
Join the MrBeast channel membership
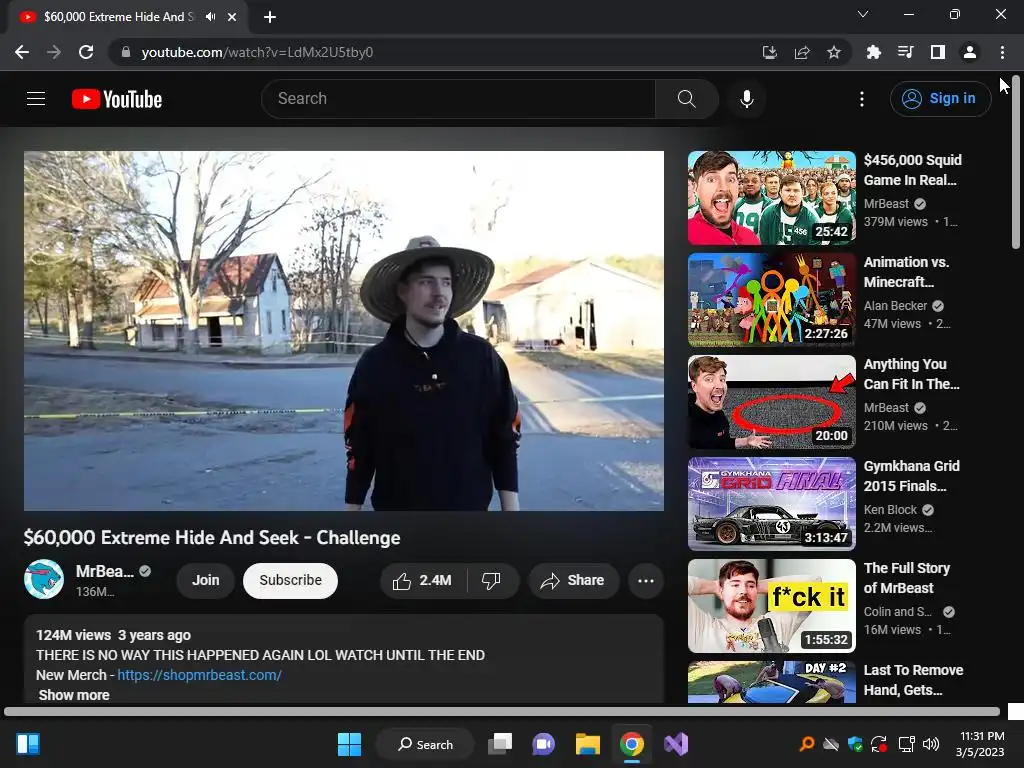pos(205,581)
